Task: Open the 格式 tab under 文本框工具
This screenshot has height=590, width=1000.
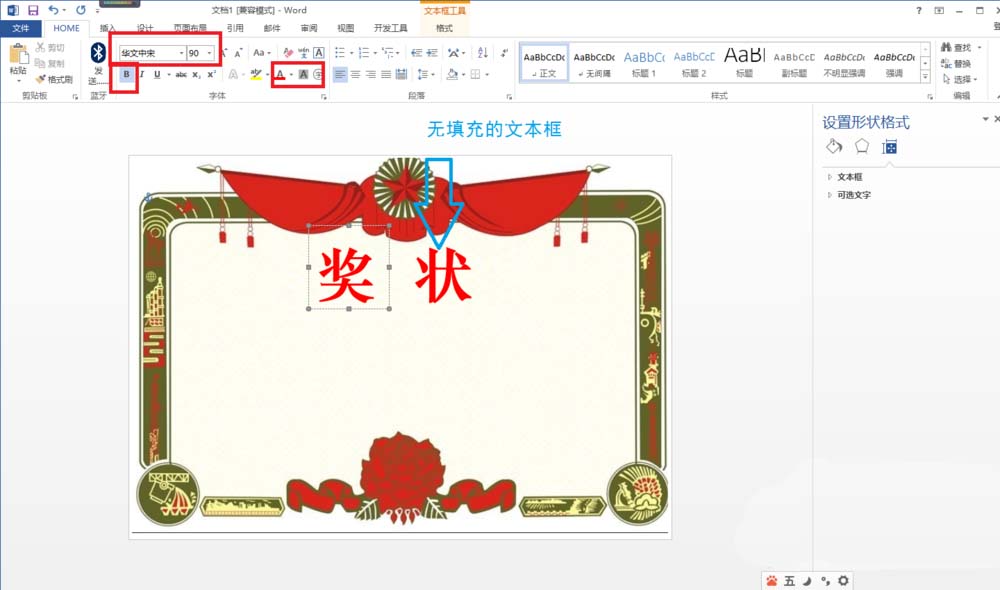Action: coord(444,29)
